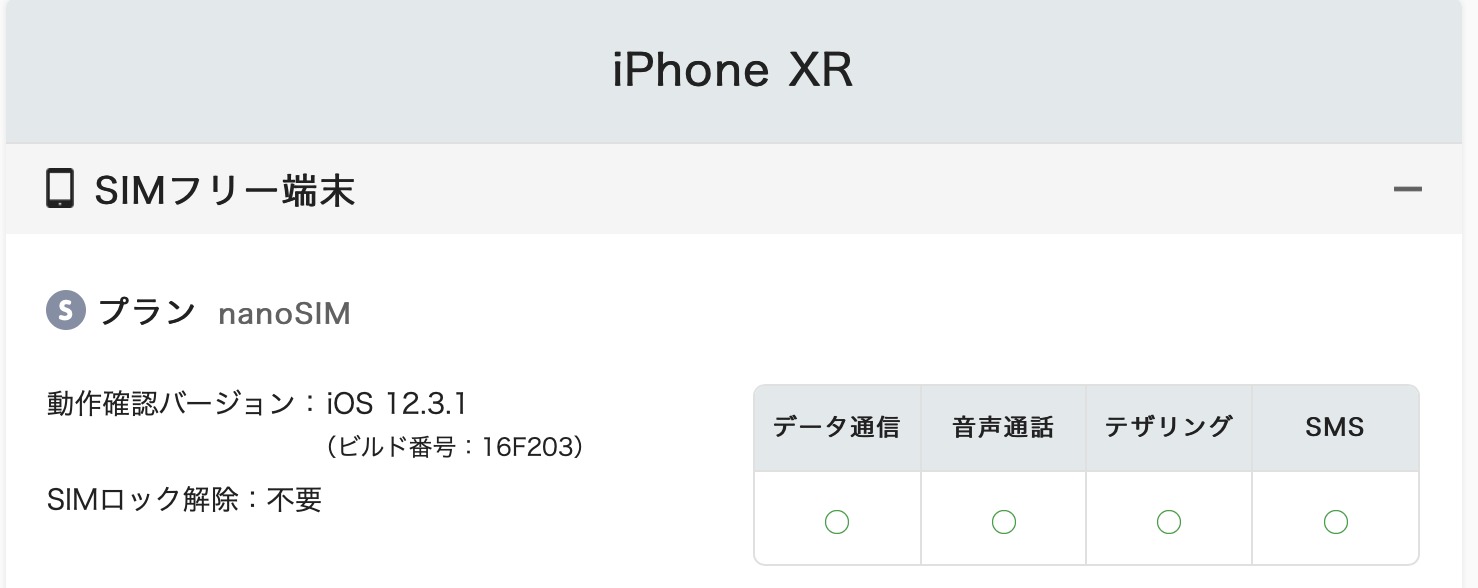Click the ビルド番号 16F203 text
This screenshot has width=1478, height=588.
455,447
